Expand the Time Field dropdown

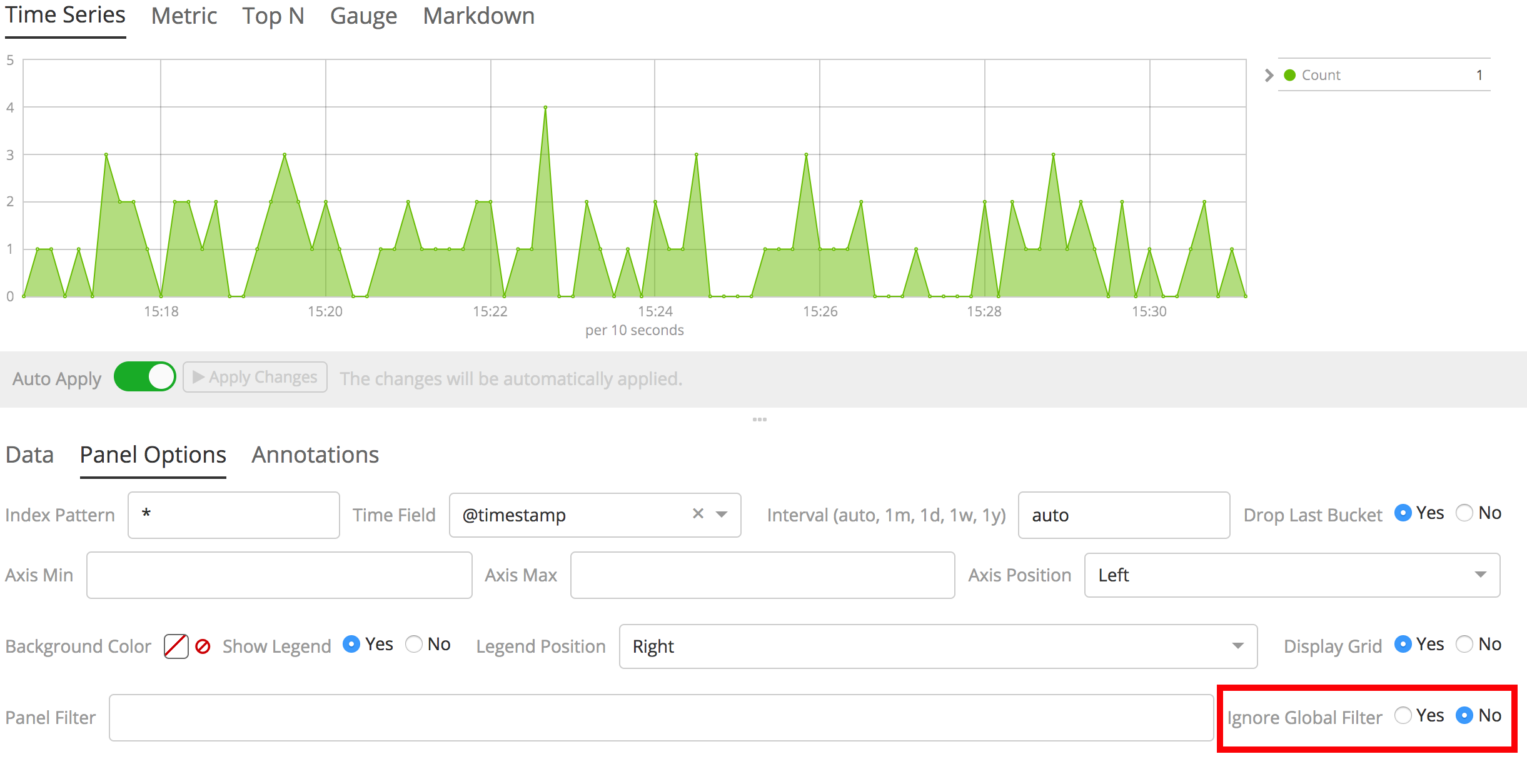tap(722, 515)
